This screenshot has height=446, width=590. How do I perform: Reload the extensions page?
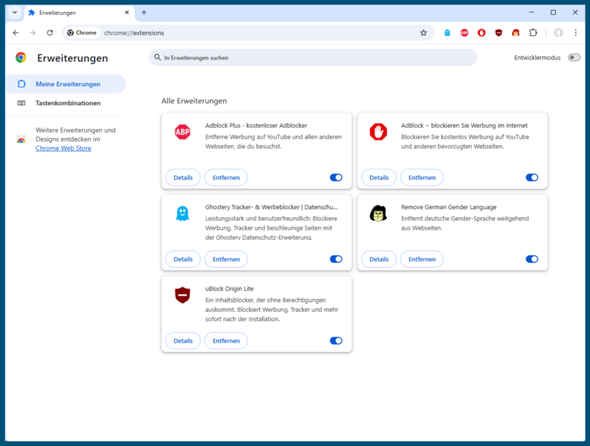point(50,33)
